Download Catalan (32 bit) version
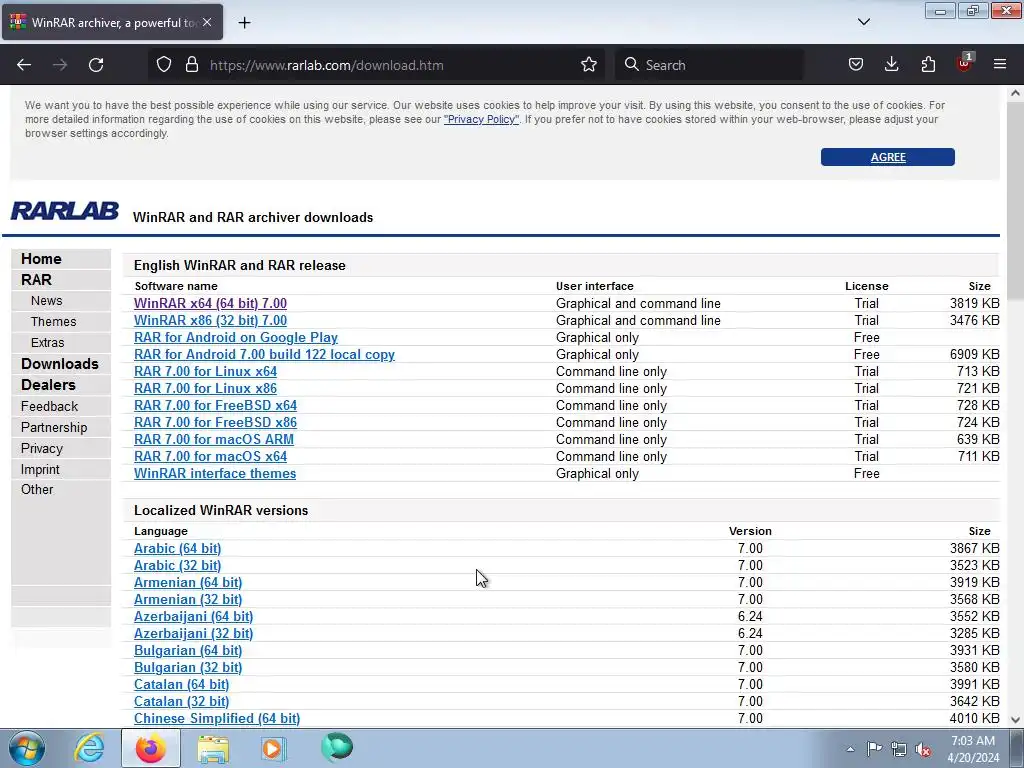1024x768 pixels. pyautogui.click(x=182, y=701)
